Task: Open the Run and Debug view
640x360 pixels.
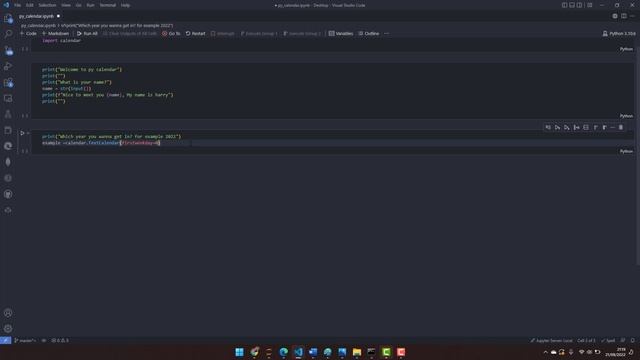Action: [x=8, y=66]
